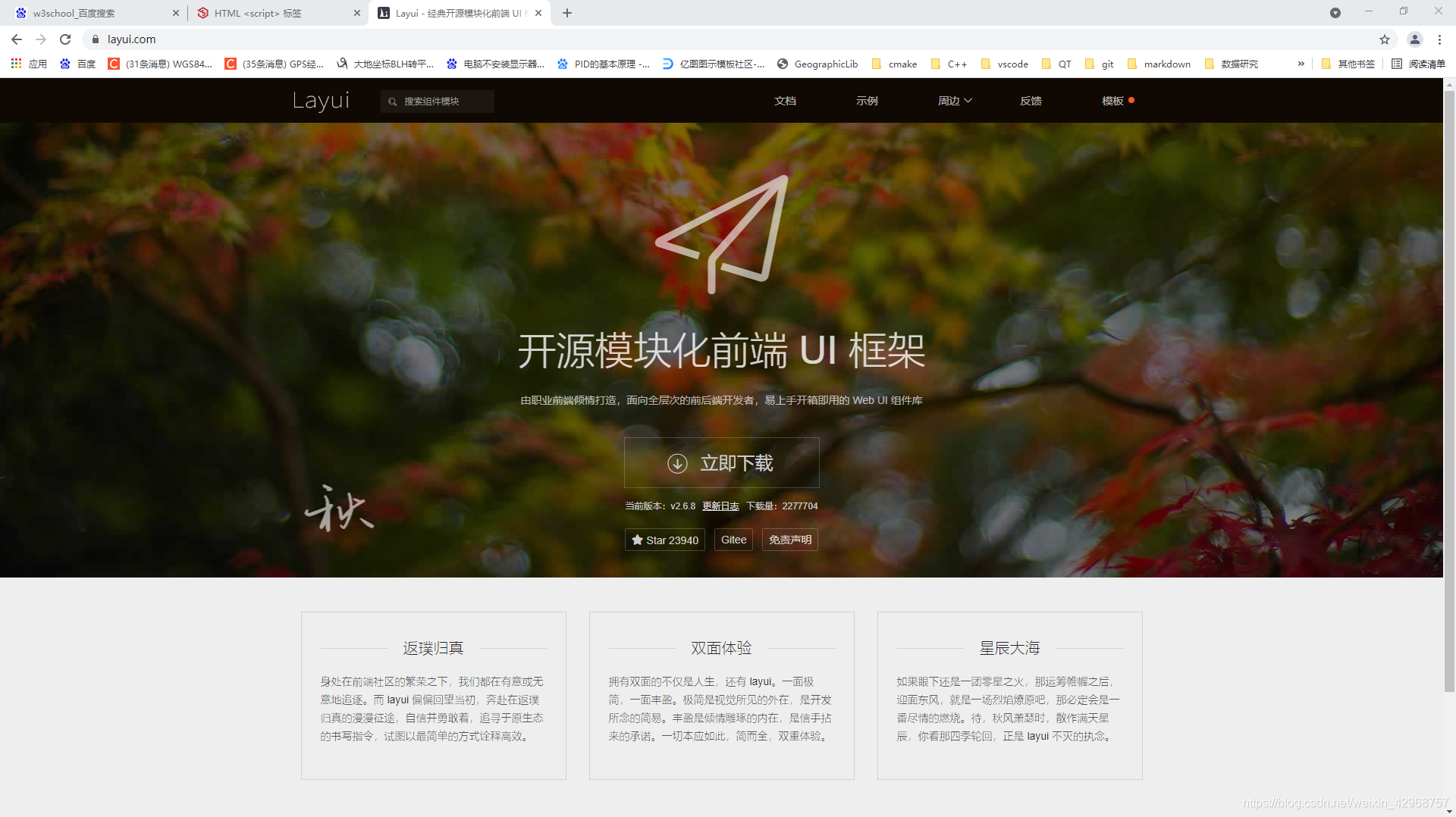The width and height of the screenshot is (1456, 817).
Task: Open the git bookmark folder
Action: coord(1100,64)
